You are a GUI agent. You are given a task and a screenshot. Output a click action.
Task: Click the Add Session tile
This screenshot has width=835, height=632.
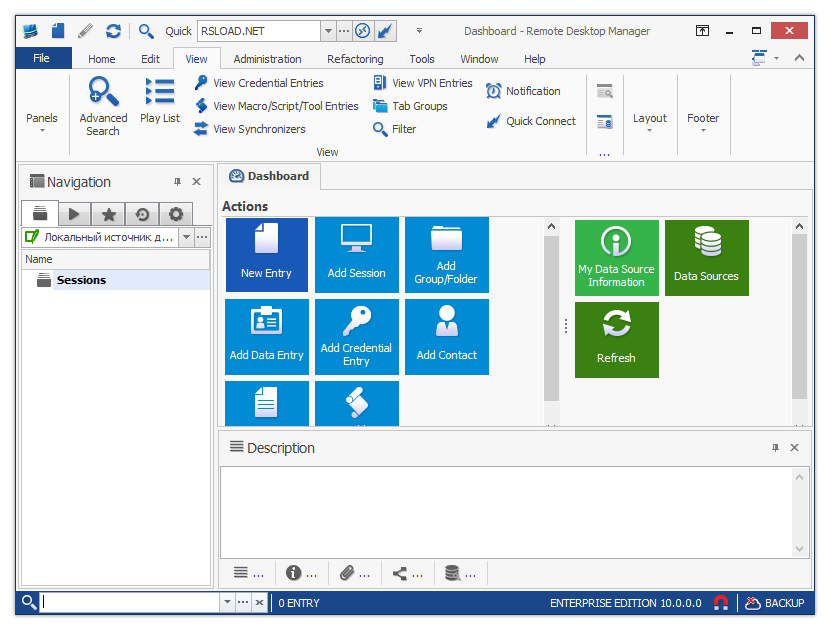[x=356, y=255]
